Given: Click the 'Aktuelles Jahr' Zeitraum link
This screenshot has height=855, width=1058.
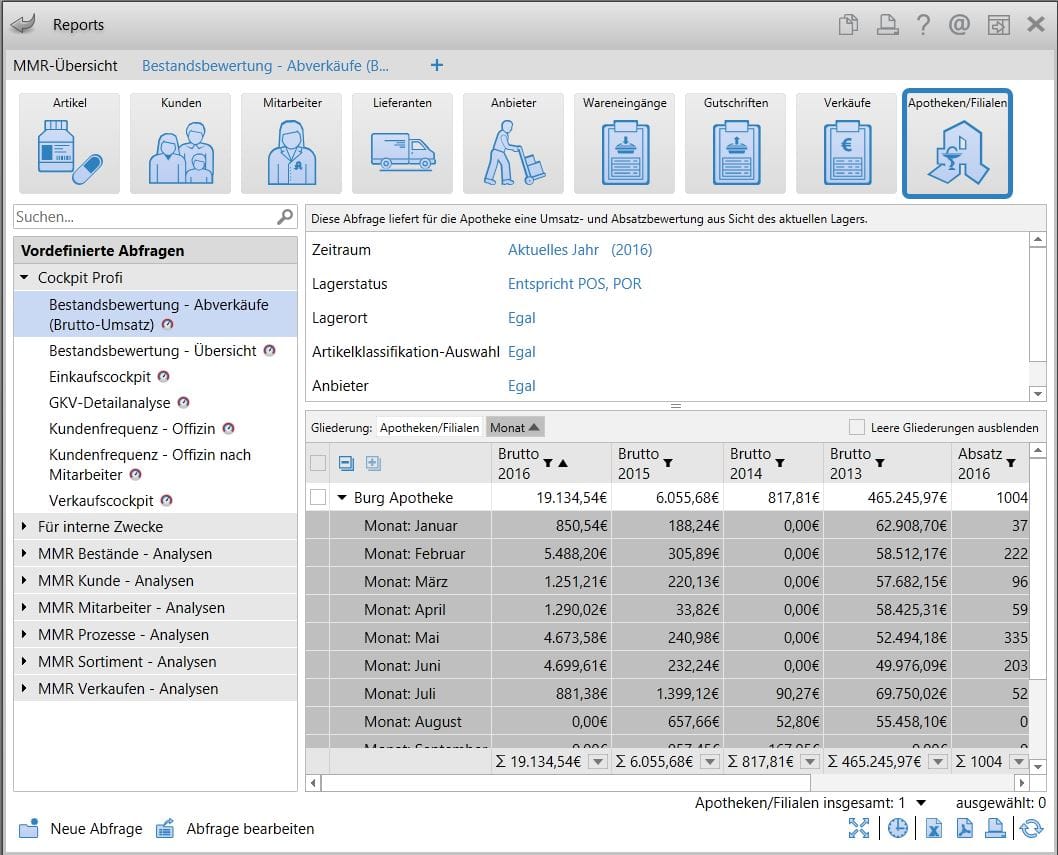Looking at the screenshot, I should coord(553,250).
